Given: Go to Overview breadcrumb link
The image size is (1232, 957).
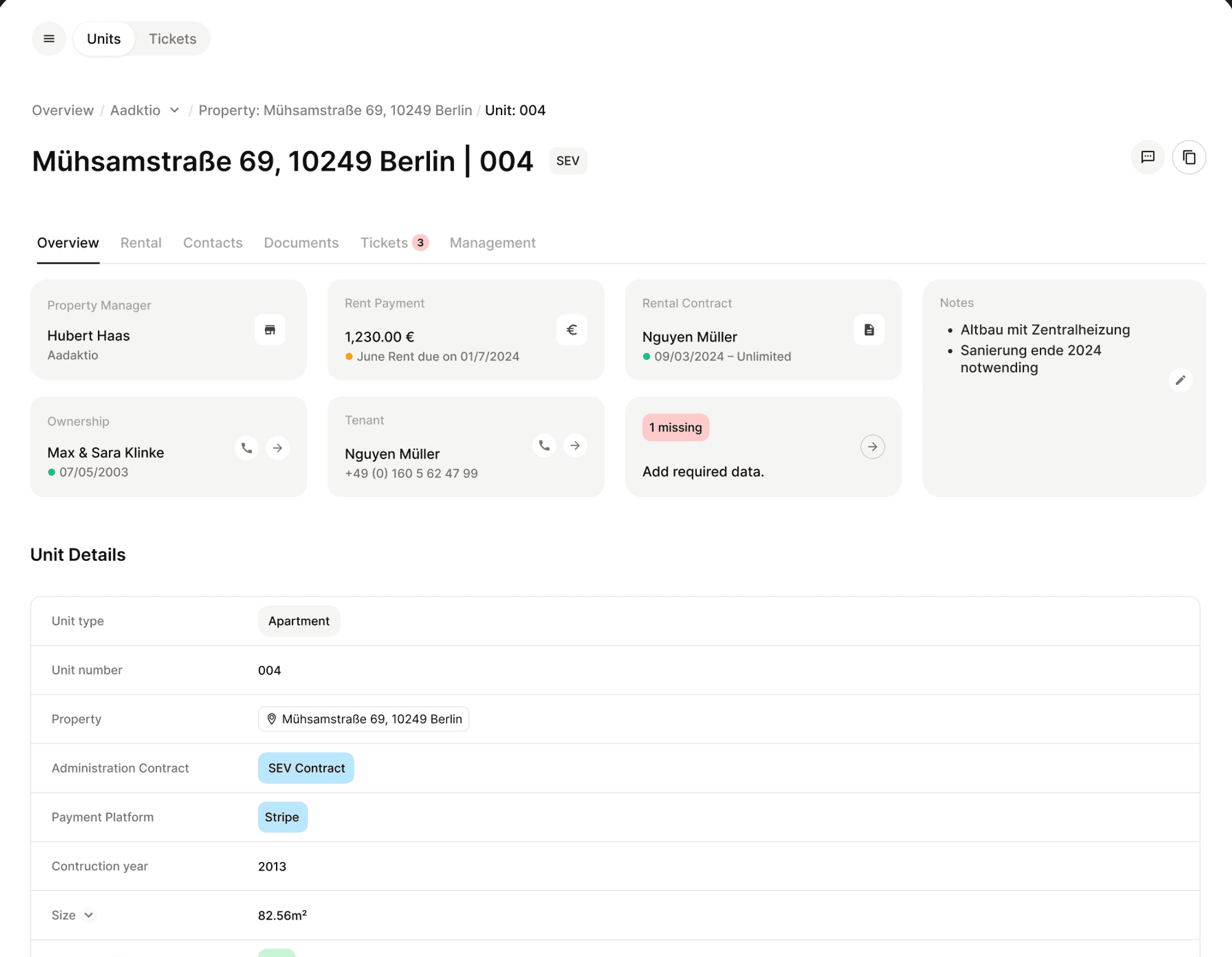Looking at the screenshot, I should 63,110.
